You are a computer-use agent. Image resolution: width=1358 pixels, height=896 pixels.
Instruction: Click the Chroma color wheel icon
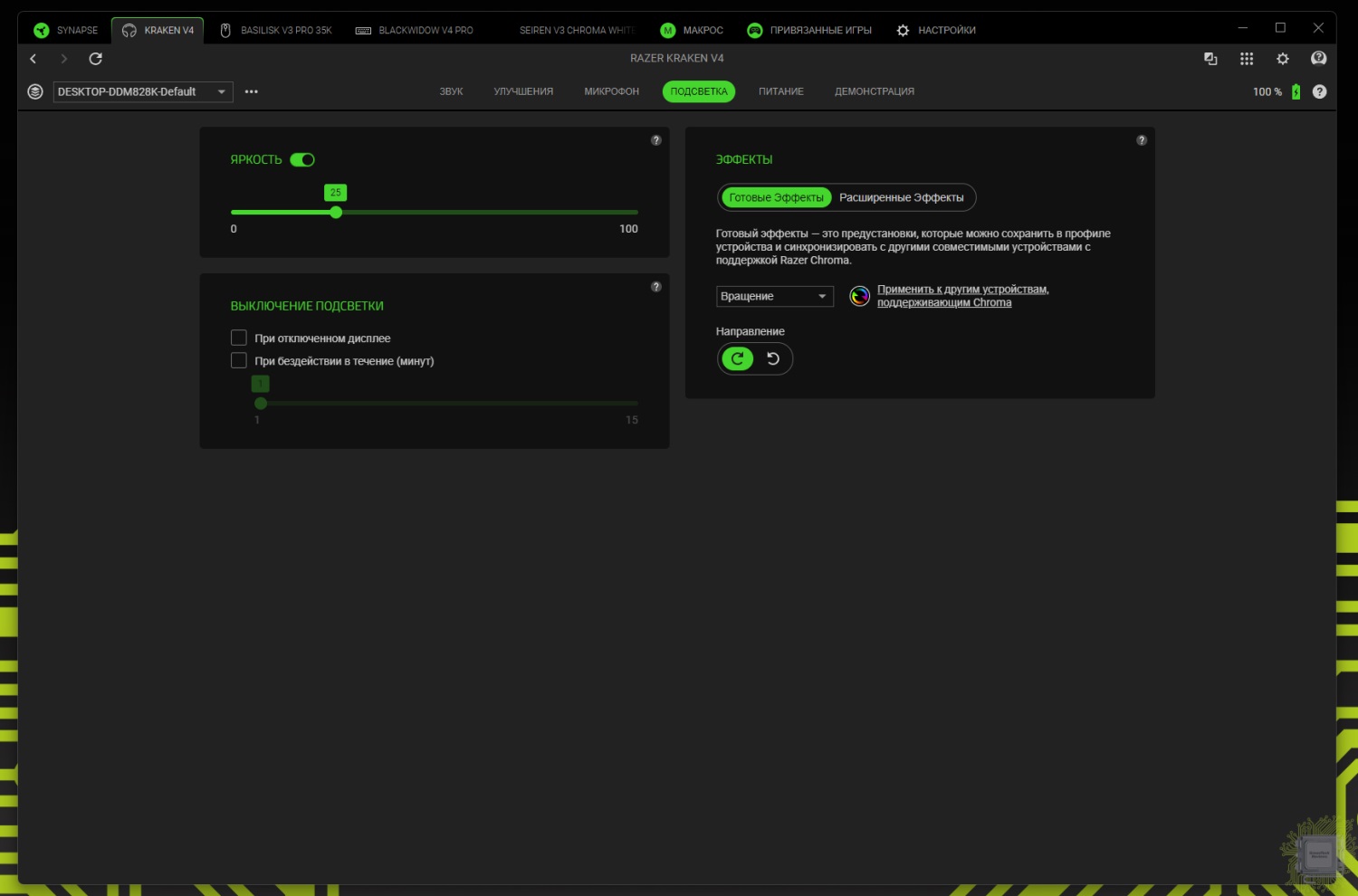point(860,296)
